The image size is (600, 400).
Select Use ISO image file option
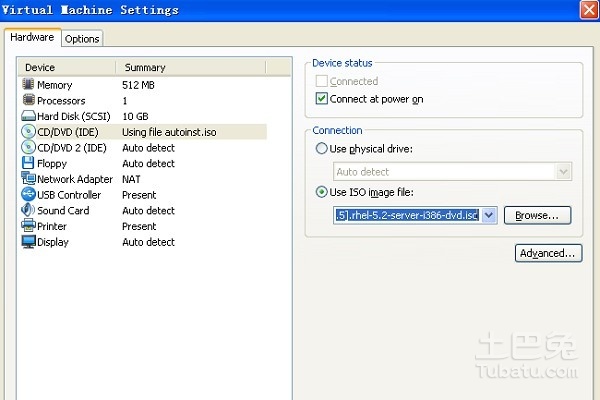coord(321,192)
